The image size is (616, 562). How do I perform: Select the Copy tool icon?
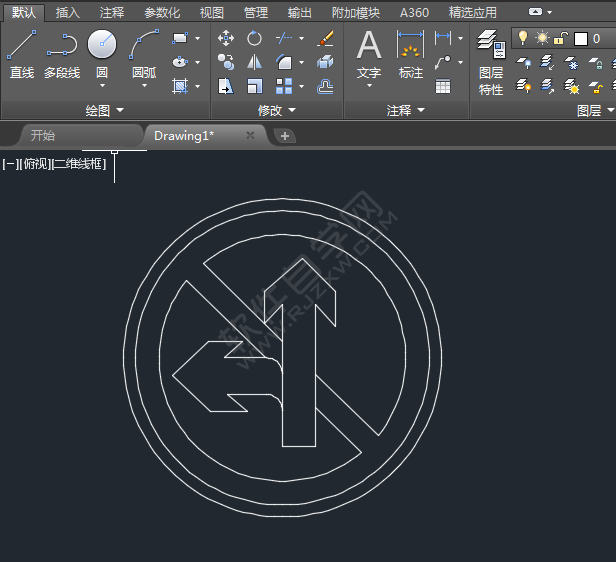[x=226, y=62]
